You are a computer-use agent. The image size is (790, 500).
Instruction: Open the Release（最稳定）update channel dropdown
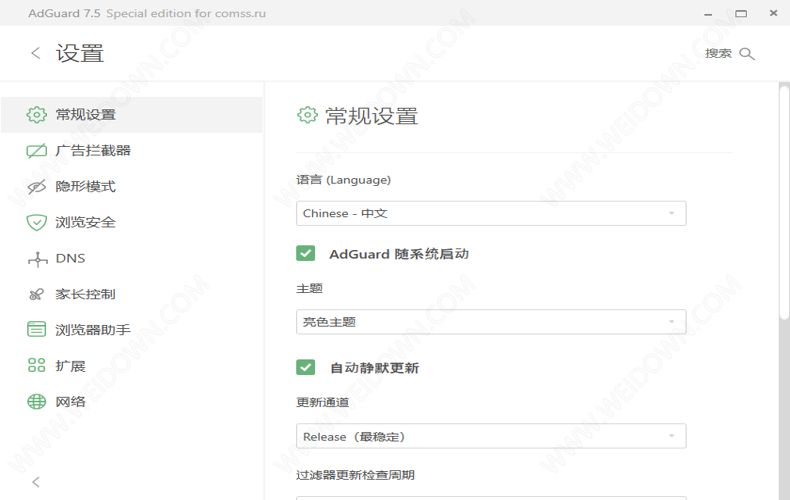pos(491,436)
